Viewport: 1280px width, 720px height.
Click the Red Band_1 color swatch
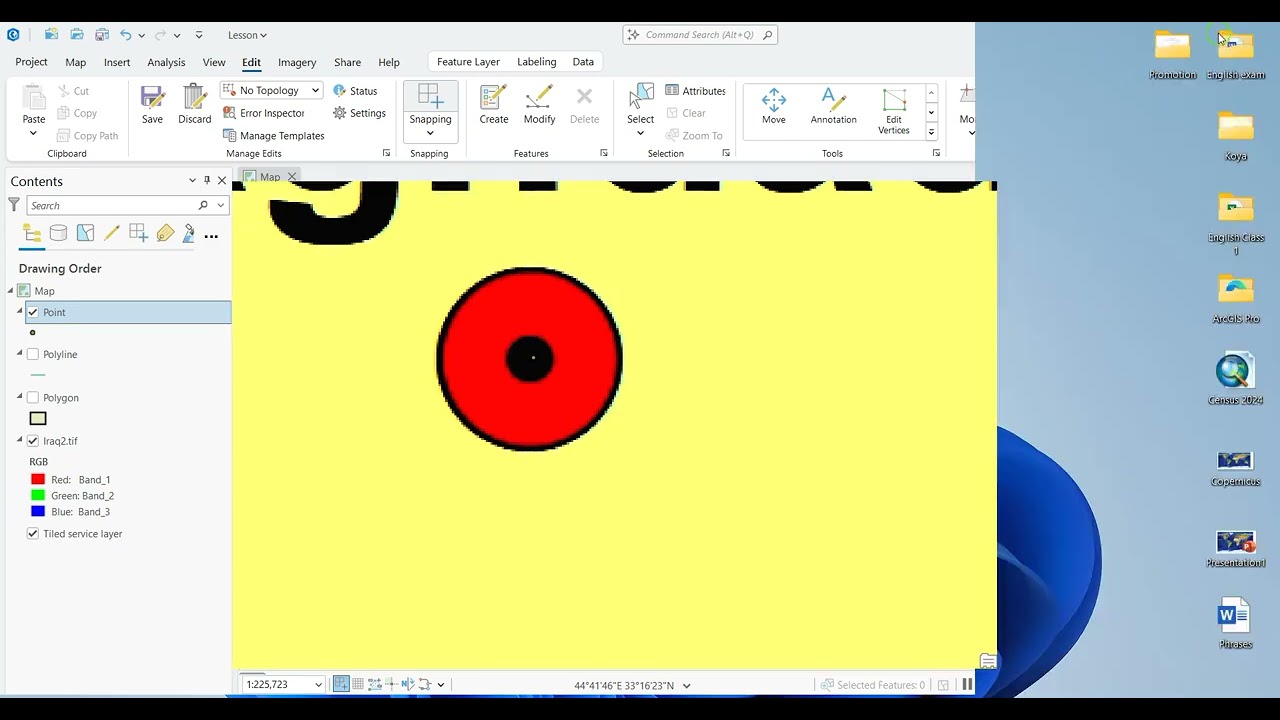38,480
